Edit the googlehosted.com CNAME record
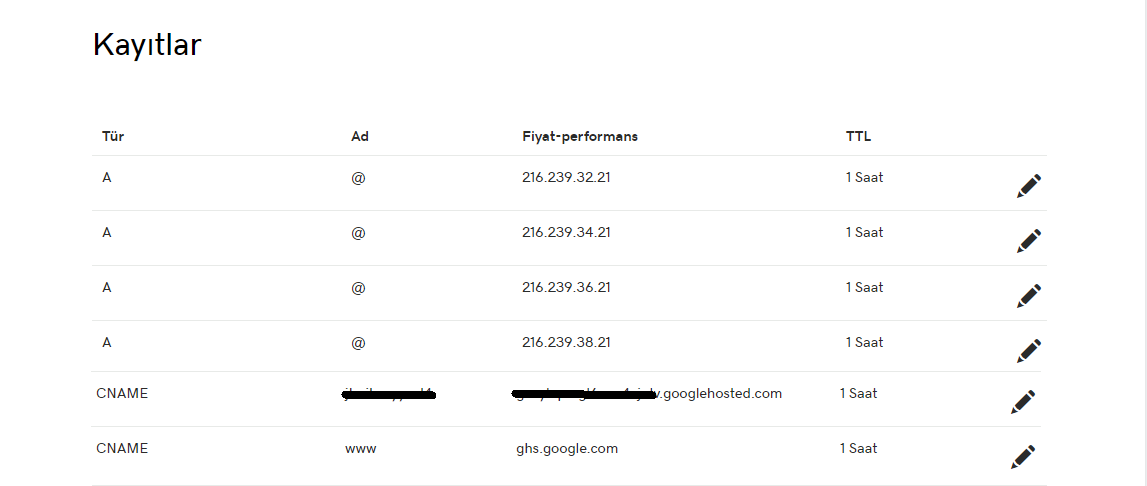 1023,402
